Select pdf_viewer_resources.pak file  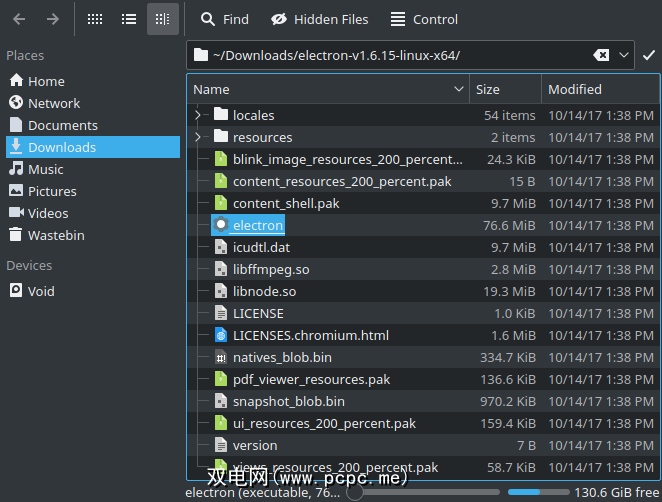(312, 380)
